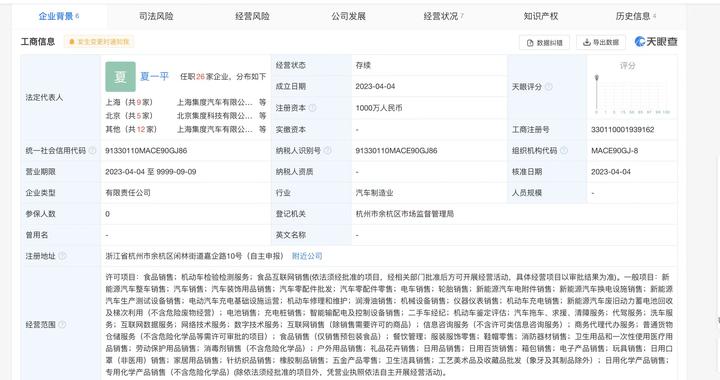Click the 数据纠错 button

click(x=544, y=42)
